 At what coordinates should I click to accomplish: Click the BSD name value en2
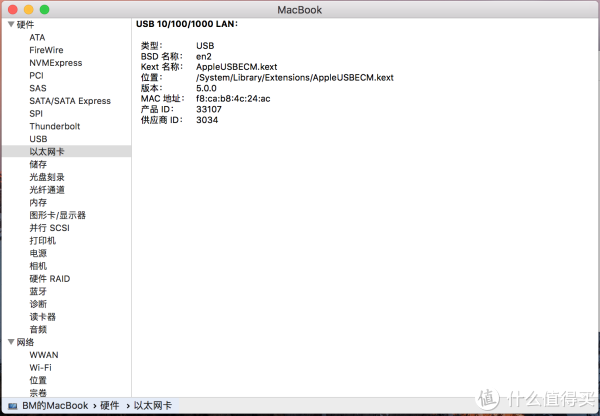(x=204, y=57)
